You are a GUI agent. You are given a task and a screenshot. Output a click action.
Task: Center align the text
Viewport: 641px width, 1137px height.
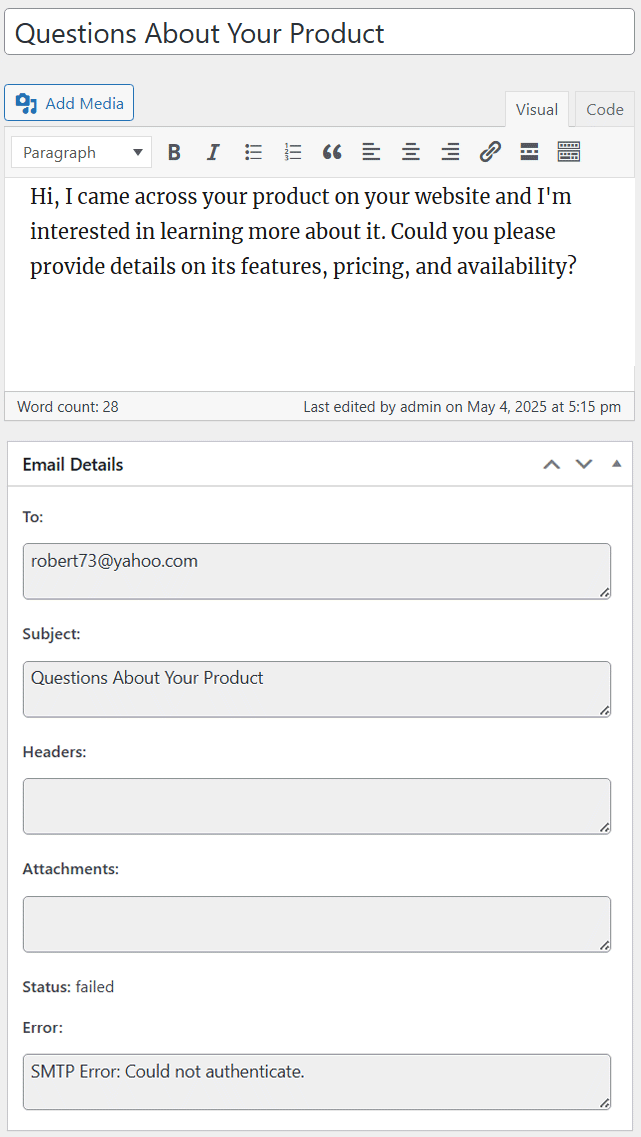411,152
